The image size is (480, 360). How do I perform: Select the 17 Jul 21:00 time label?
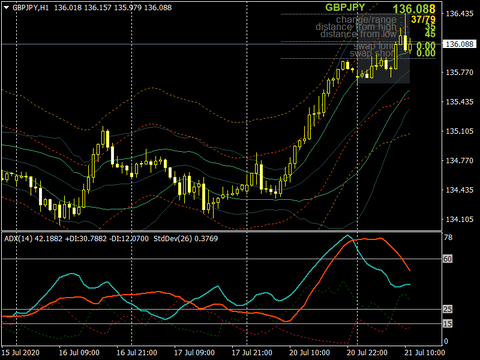point(252,353)
